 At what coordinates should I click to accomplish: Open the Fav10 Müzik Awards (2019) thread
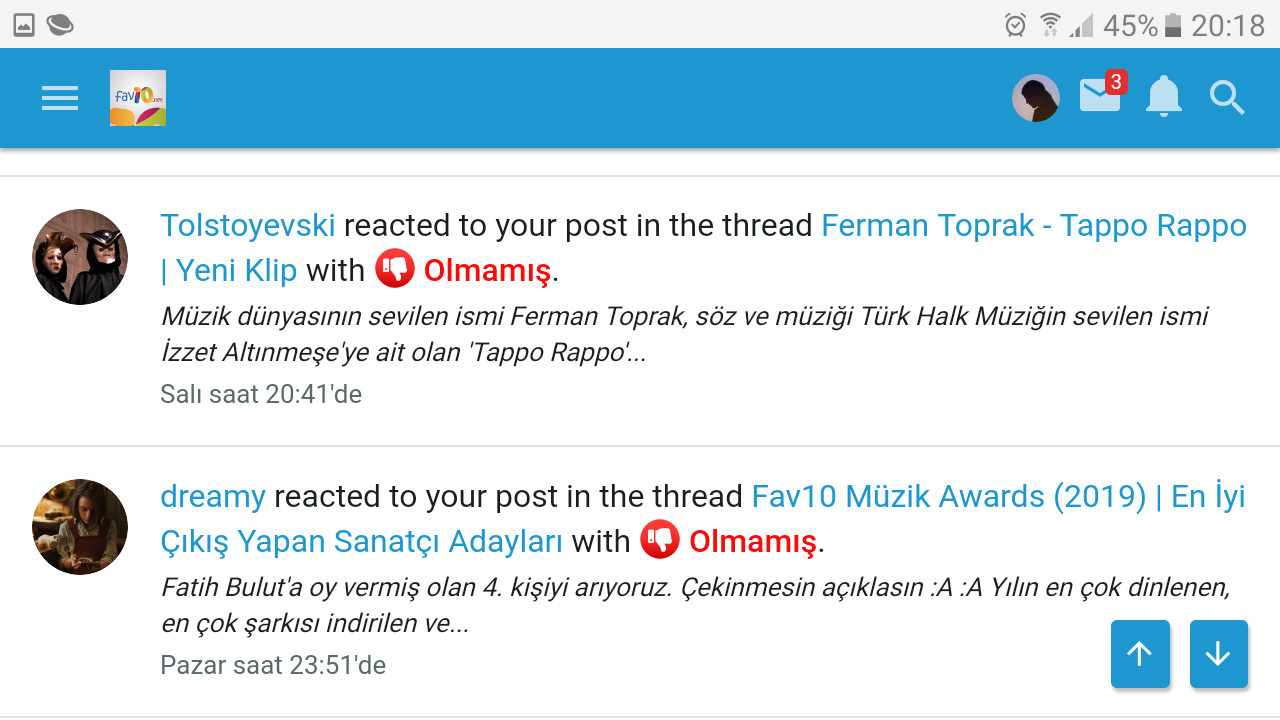tap(948, 496)
